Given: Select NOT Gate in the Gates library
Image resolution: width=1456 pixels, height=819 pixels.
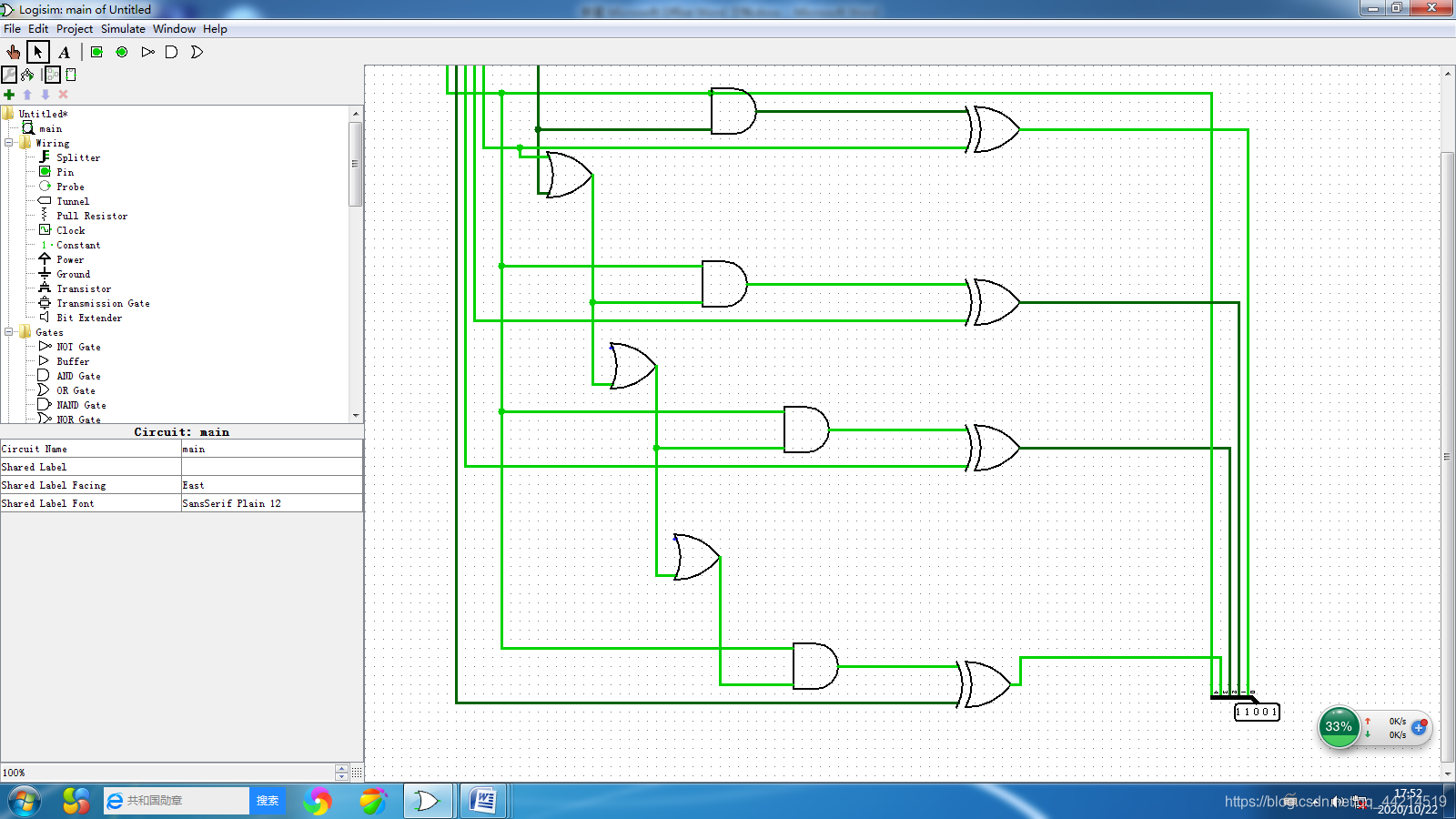Looking at the screenshot, I should click(x=78, y=347).
